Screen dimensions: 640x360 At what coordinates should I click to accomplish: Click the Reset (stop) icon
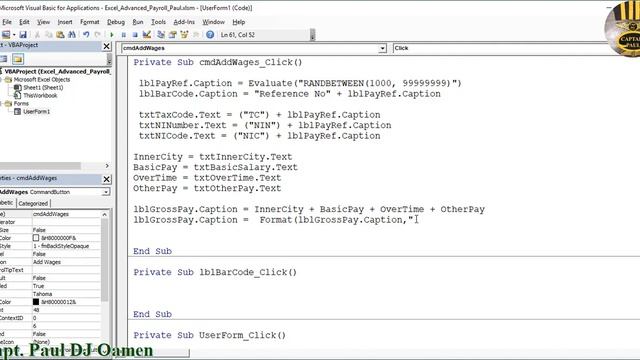point(135,35)
